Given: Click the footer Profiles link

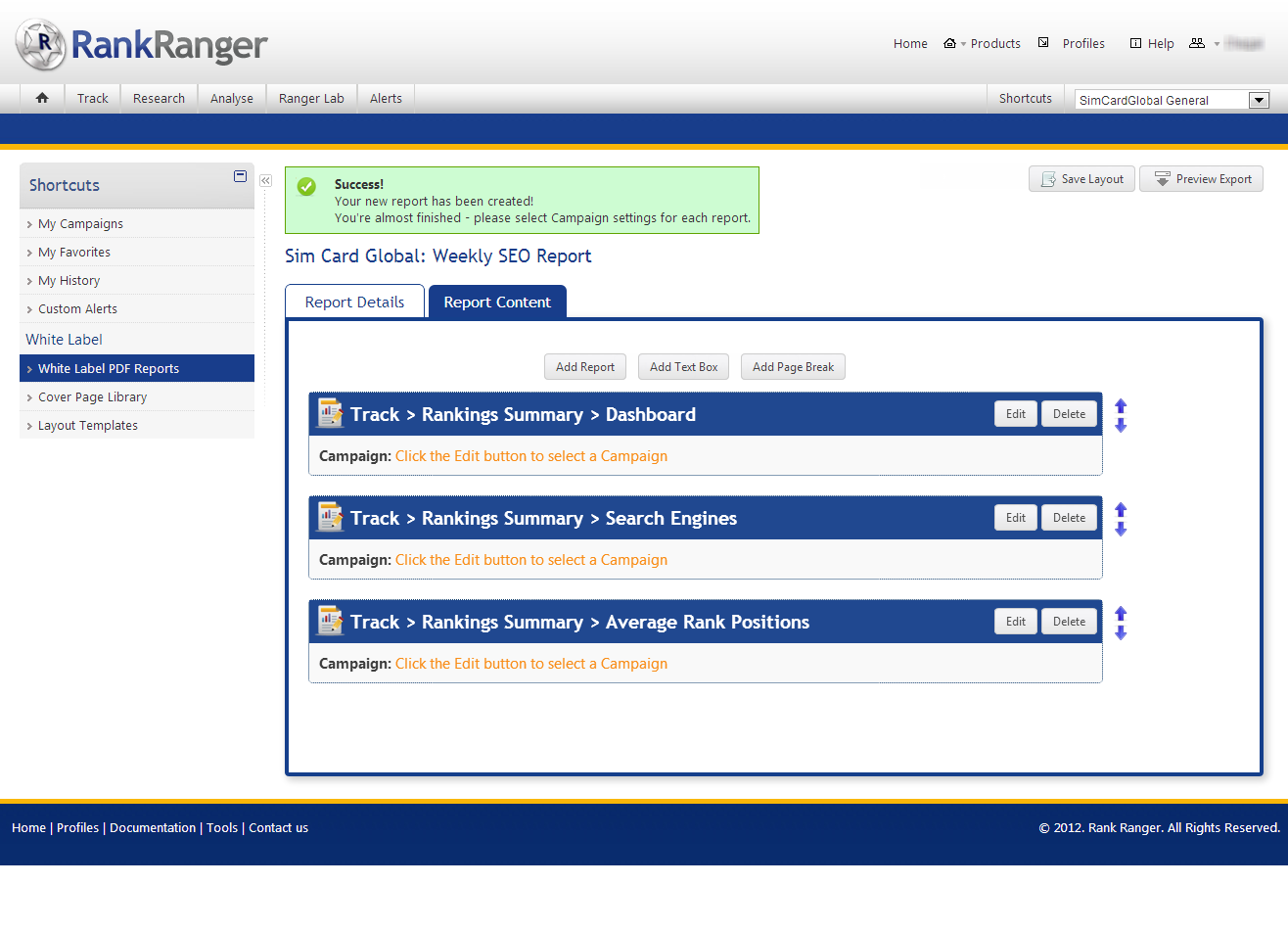Looking at the screenshot, I should (x=77, y=828).
